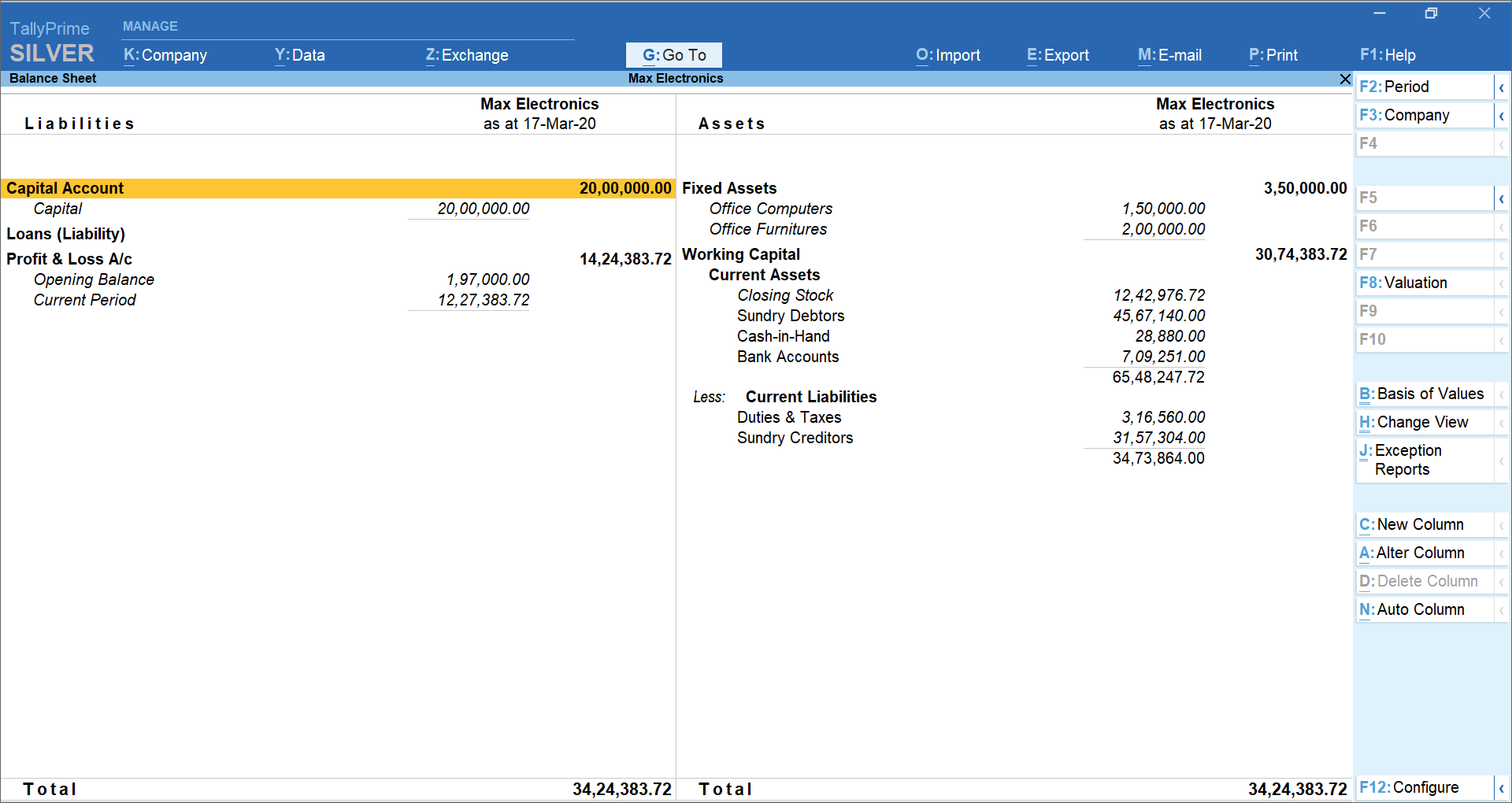Select Current Assets heading
Viewport: 1512px width, 803px height.
pos(764,275)
